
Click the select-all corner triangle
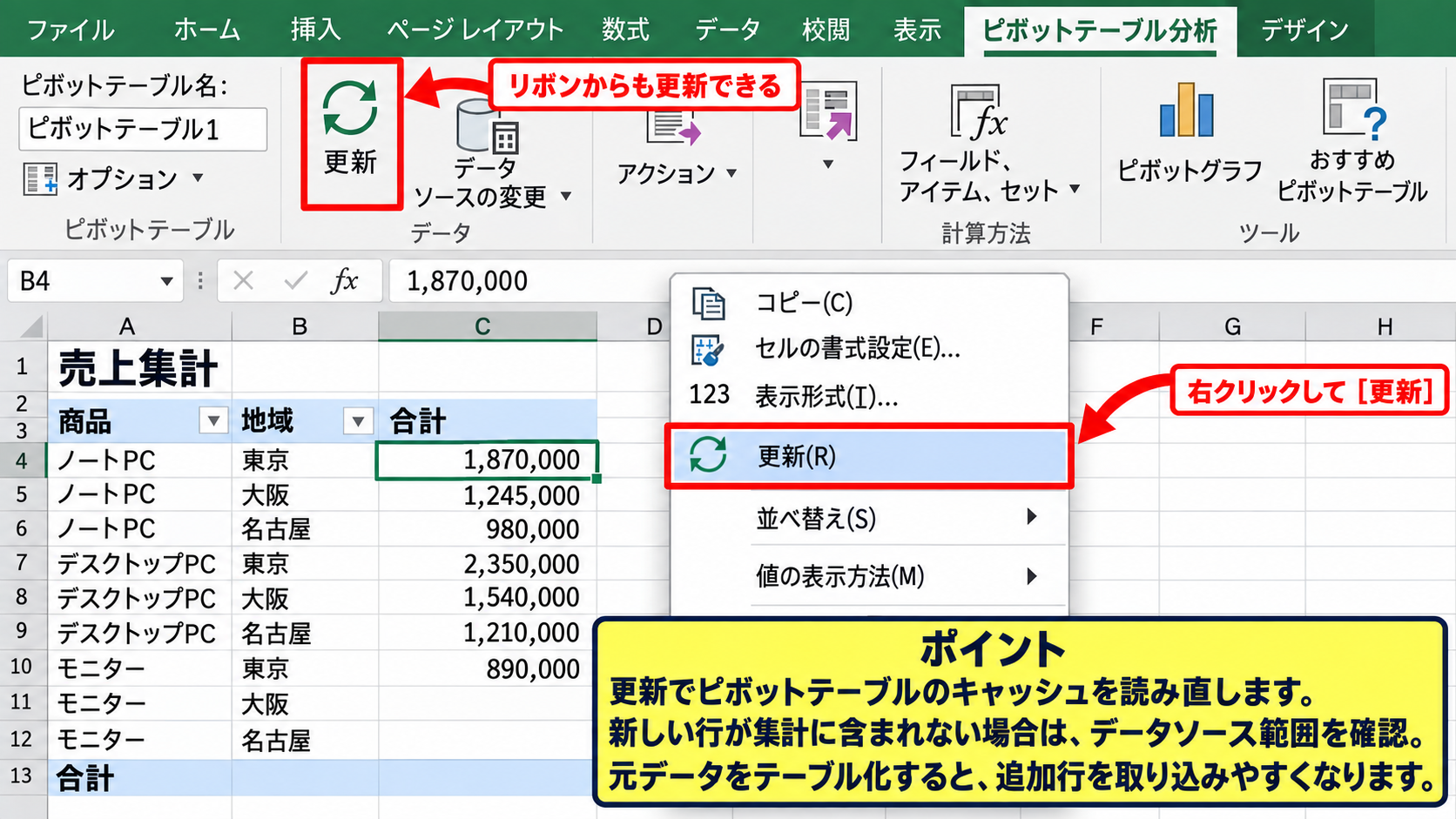pyautogui.click(x=31, y=327)
